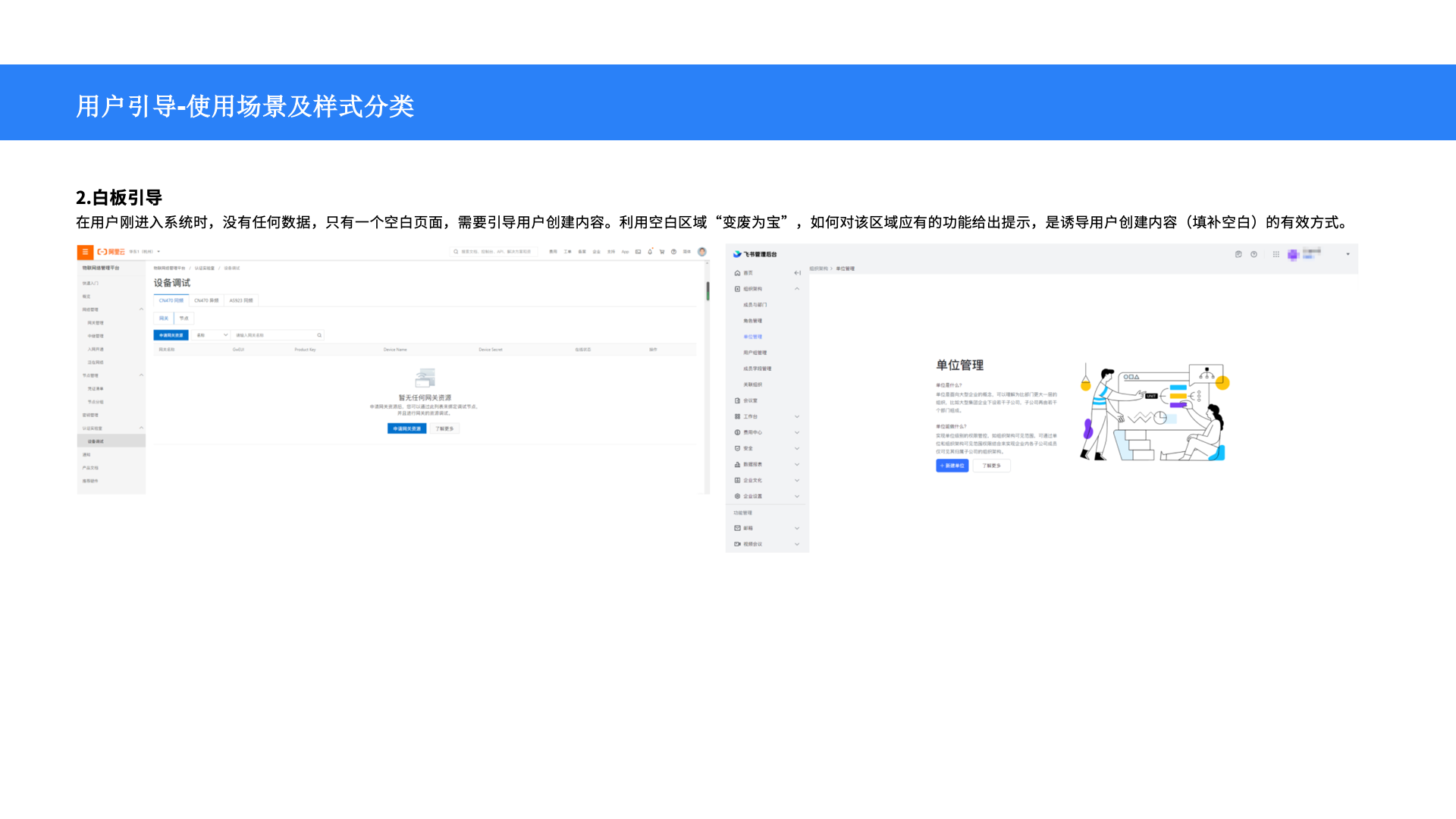Screen dimensions: 1456x819
Task: Open the orange hamburger menu in Aliyun console
Action: [x=85, y=252]
